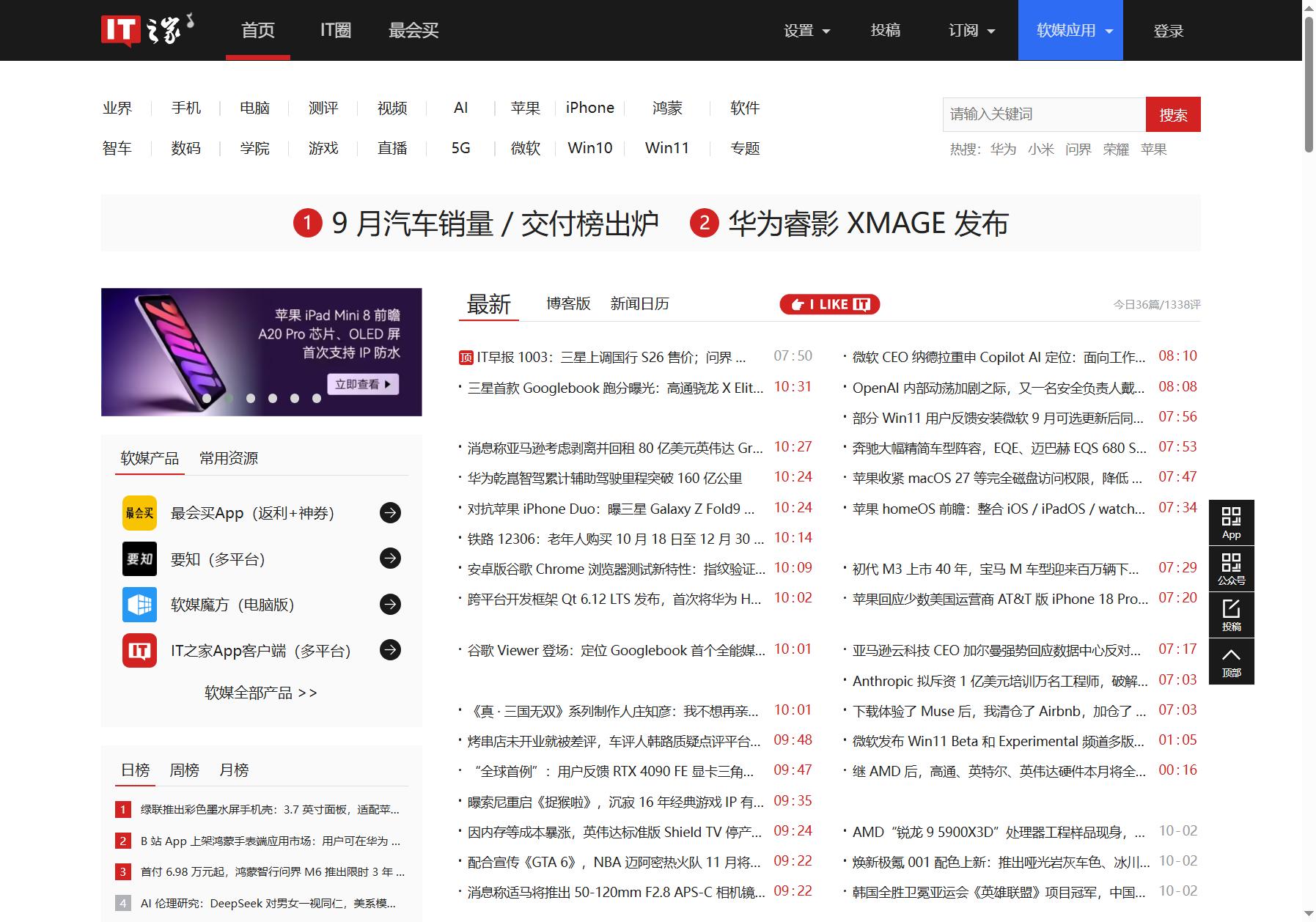Open article 华为乾崑智驾累计辅助驾驶里程突破 160 亿公里
The image size is (1316, 922).
coord(605,478)
